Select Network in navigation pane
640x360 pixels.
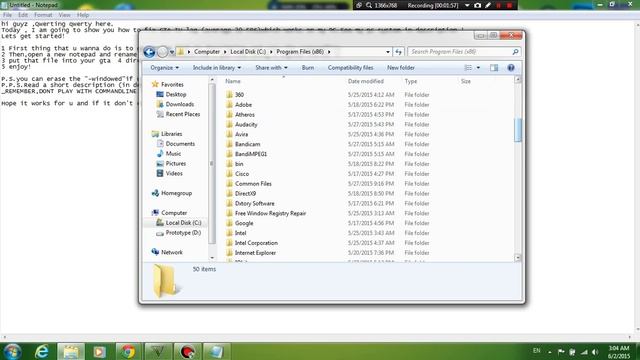click(x=171, y=252)
